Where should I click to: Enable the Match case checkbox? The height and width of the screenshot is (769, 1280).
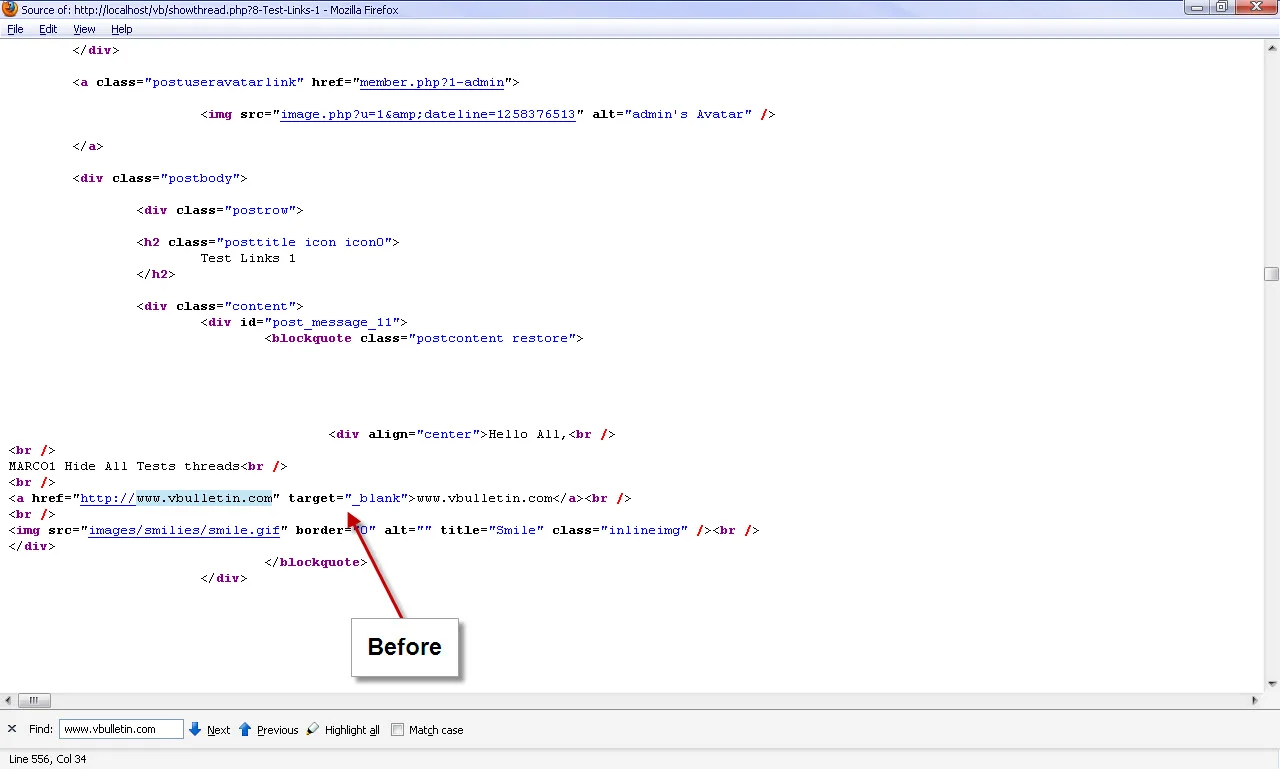398,730
